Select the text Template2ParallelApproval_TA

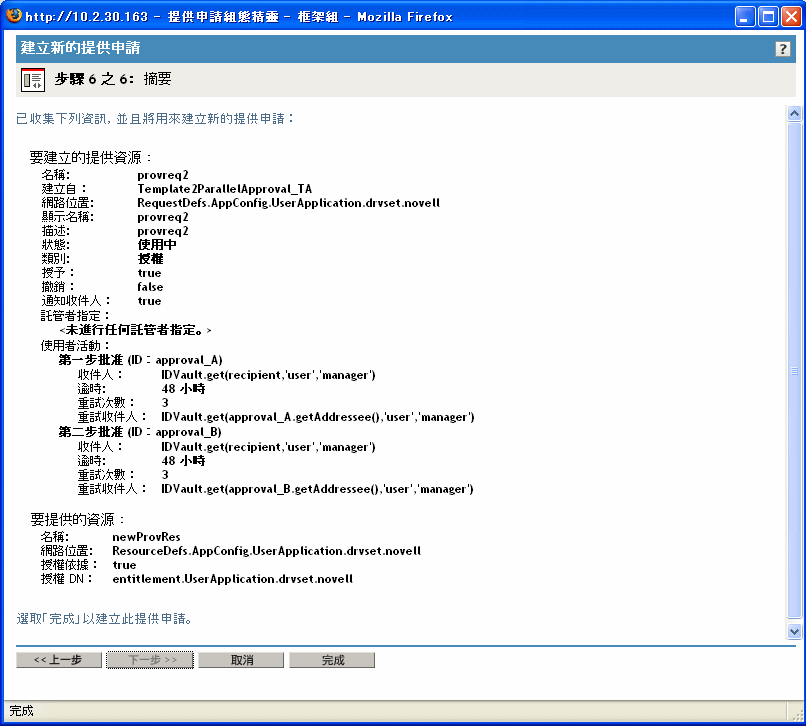click(x=225, y=189)
